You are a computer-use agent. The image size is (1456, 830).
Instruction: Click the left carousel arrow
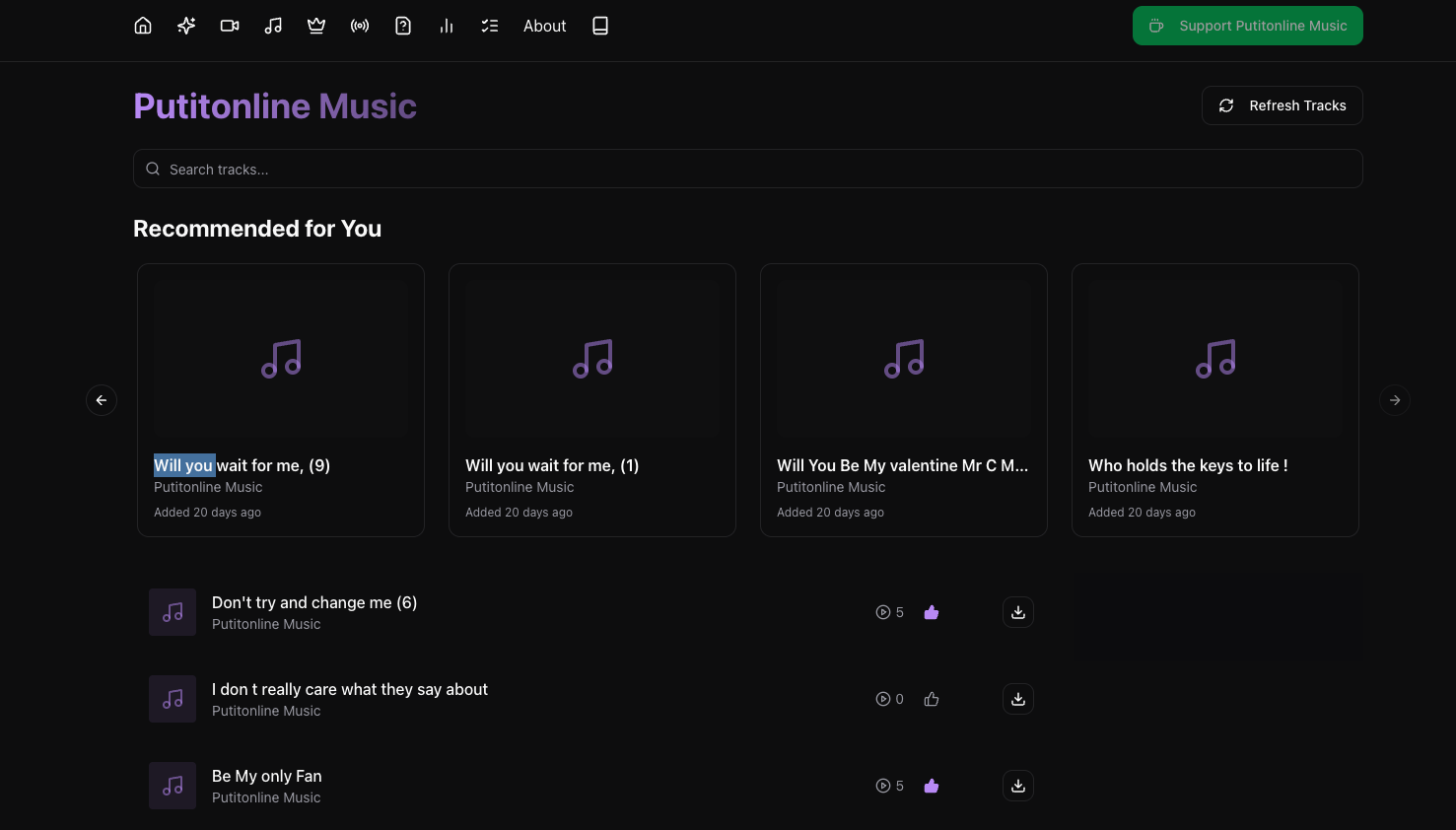point(102,400)
